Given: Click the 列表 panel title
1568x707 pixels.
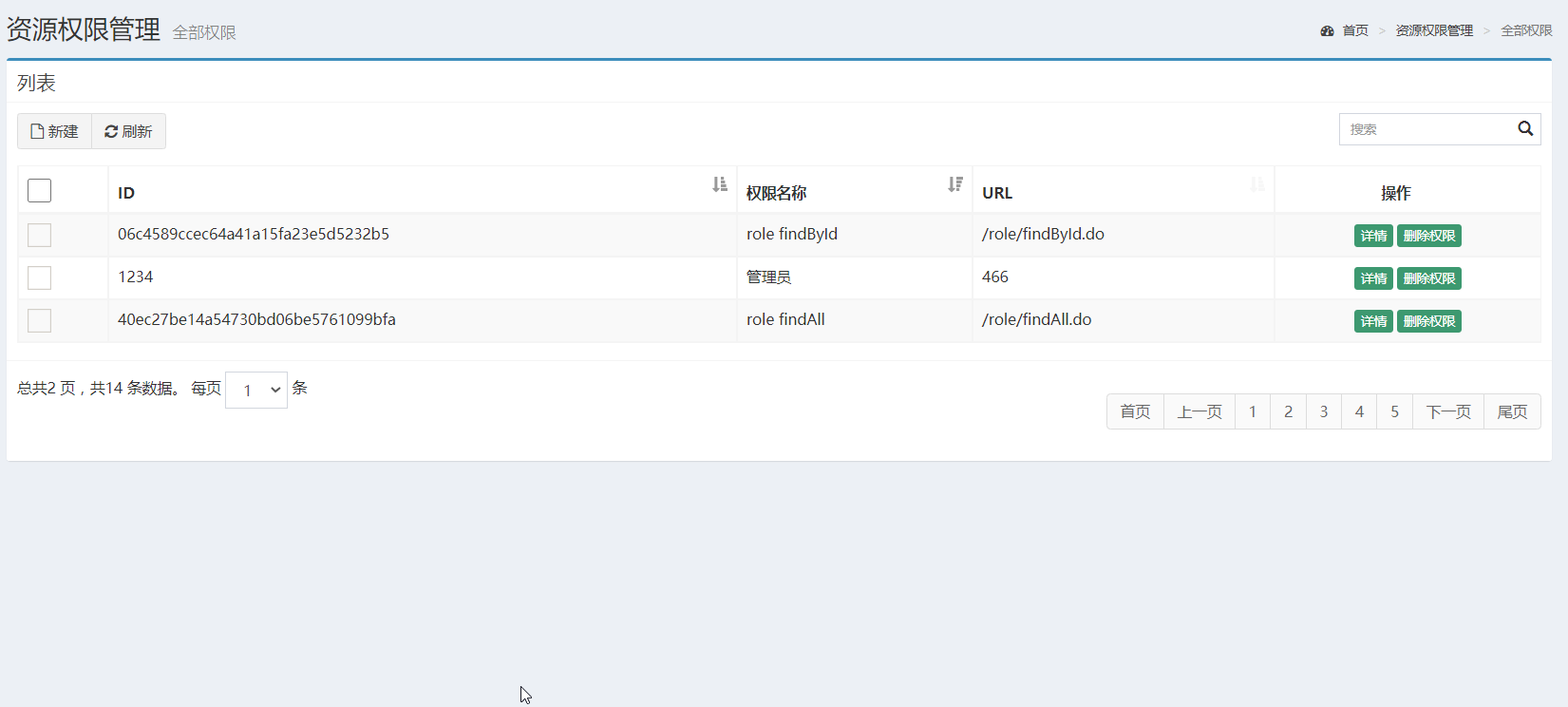Looking at the screenshot, I should click(x=36, y=83).
